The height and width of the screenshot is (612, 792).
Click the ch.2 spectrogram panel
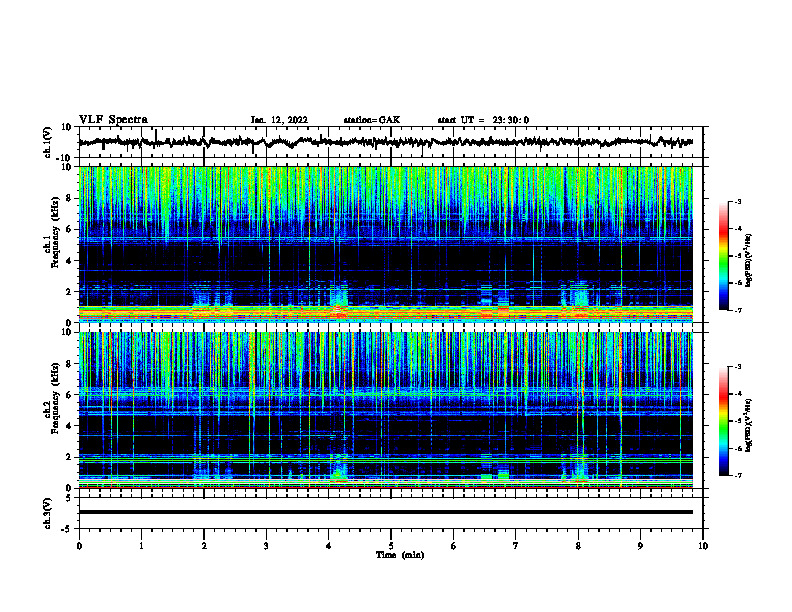(x=386, y=410)
